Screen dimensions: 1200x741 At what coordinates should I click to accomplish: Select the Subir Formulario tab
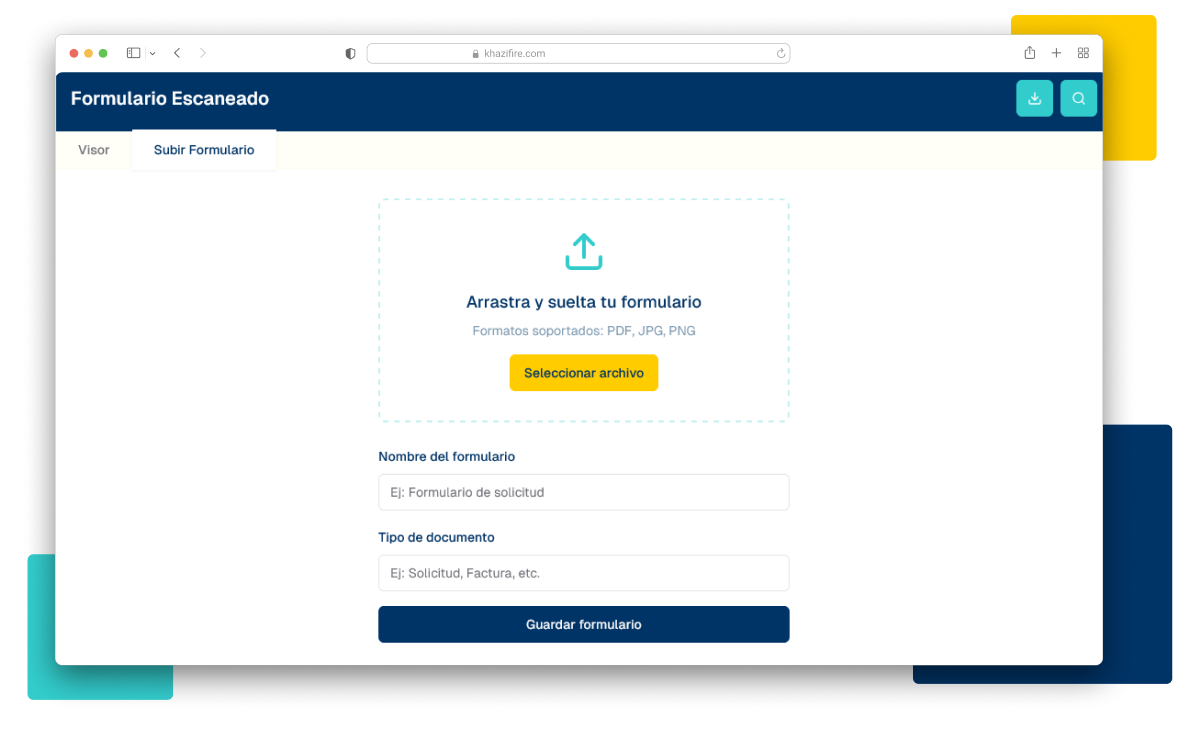pos(204,150)
